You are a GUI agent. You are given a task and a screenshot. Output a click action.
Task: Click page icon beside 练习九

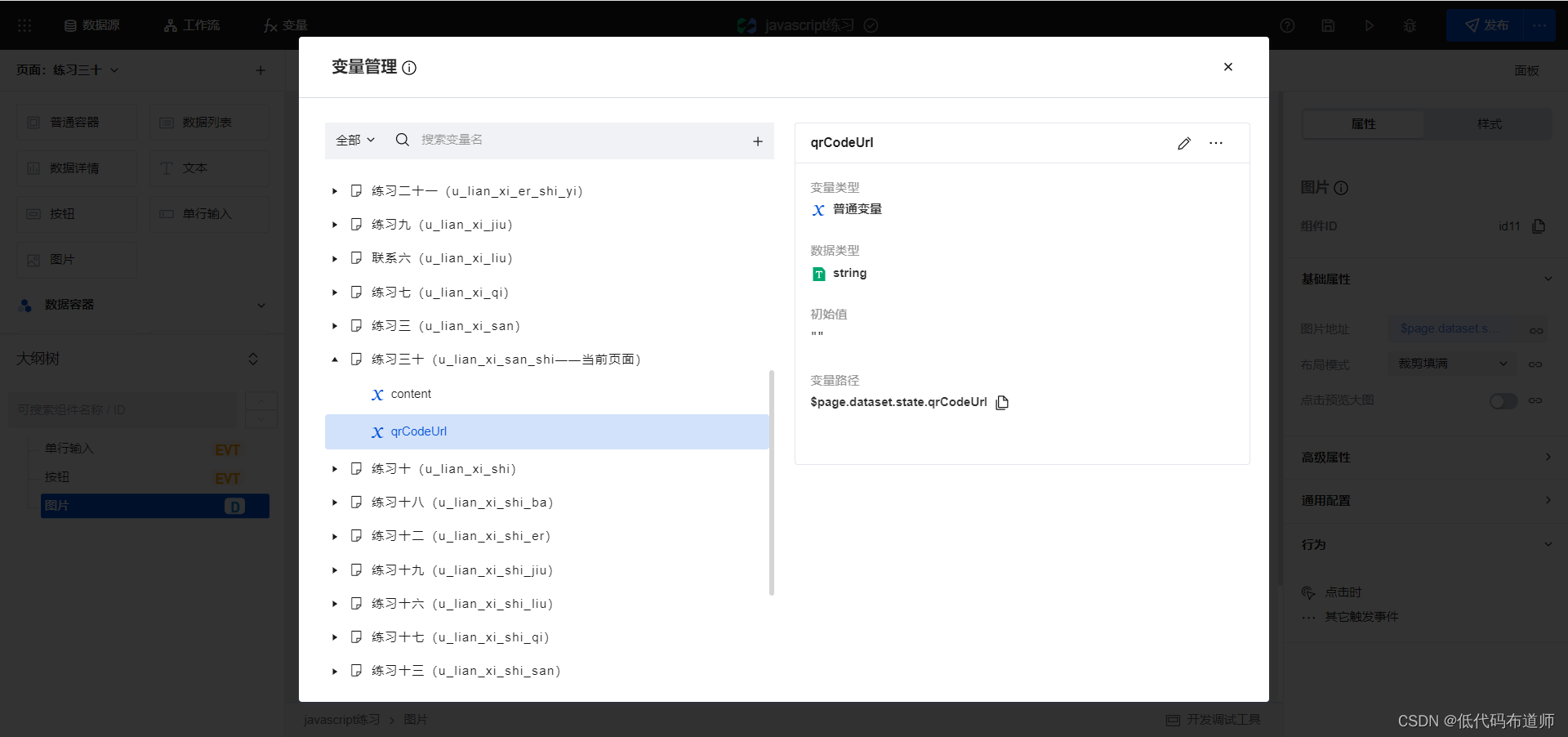coord(356,225)
